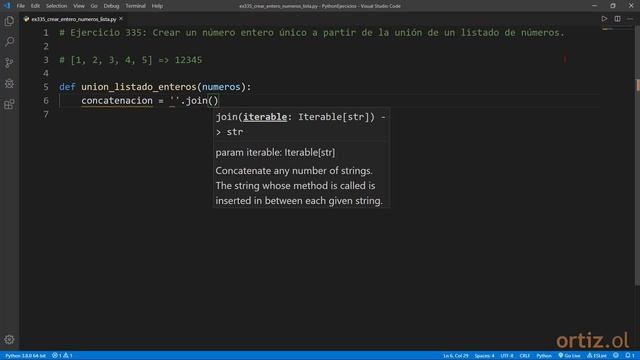Viewport: 640px width, 360px height.
Task: Click the '# [1, 2, 3, 4, 5] => 12345' comment
Action: click(x=131, y=60)
